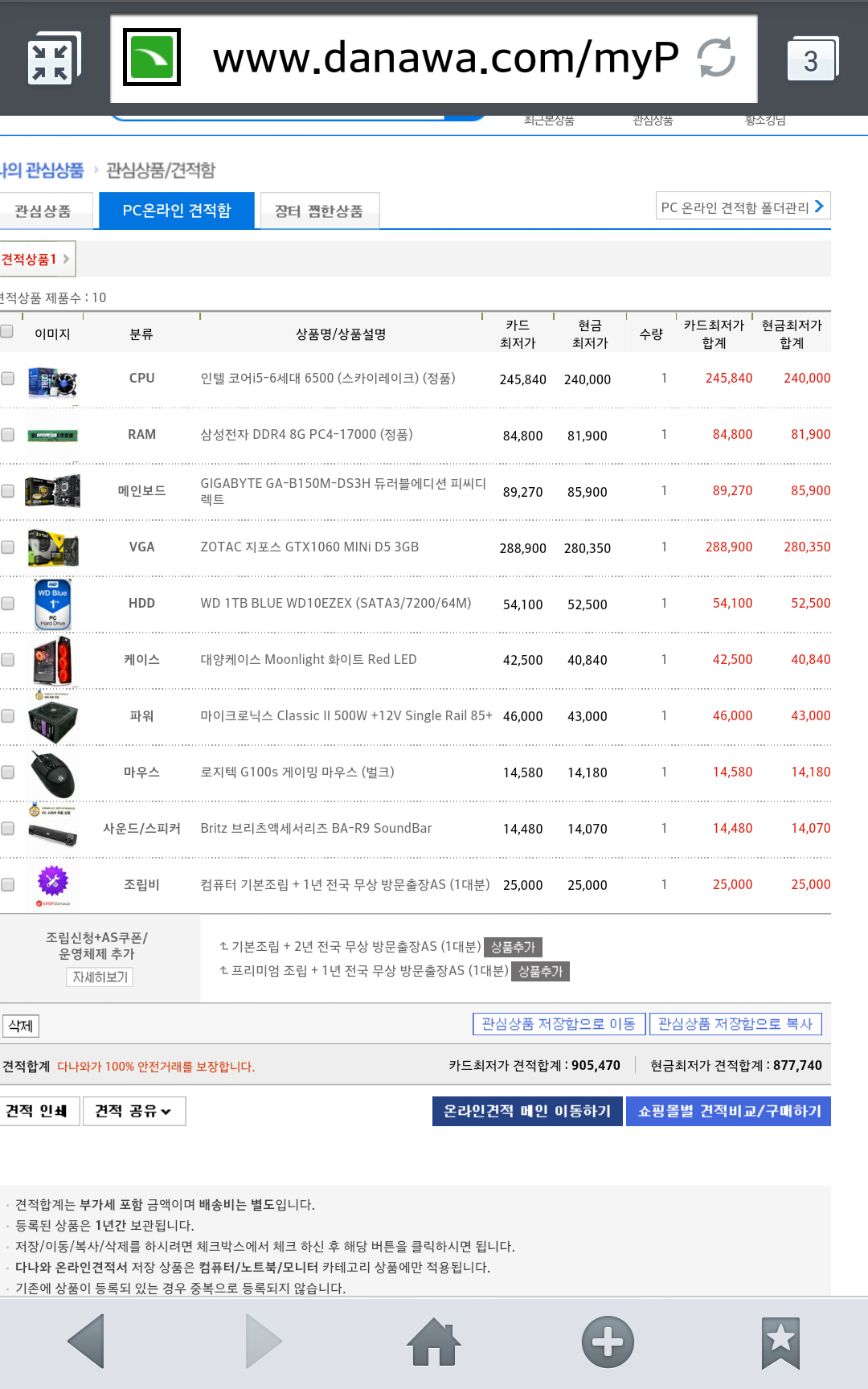868x1389 pixels.
Task: Click 쇼핑몰별 견적비교/구매하기 button
Action: point(728,1111)
